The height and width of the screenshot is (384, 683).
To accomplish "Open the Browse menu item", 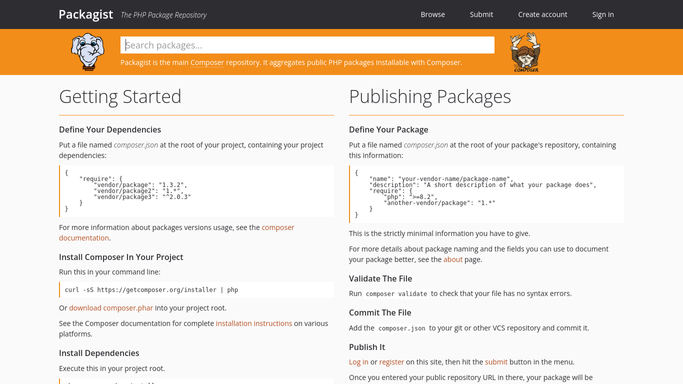I will tap(433, 14).
